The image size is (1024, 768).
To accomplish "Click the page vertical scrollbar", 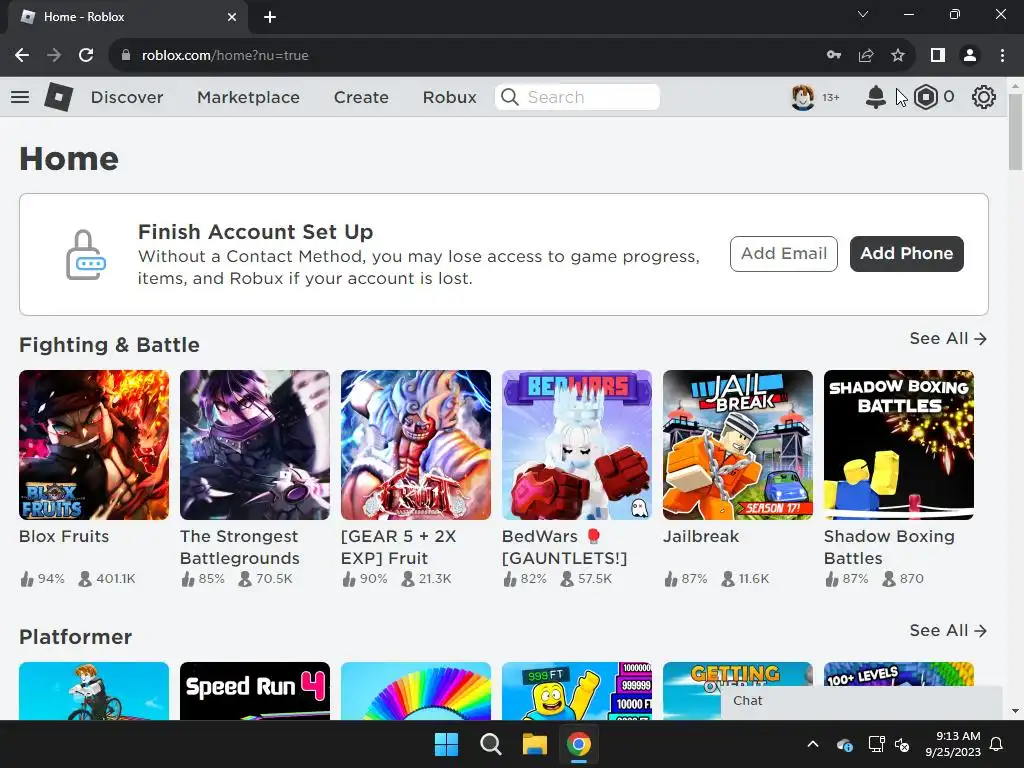I will tap(1015, 131).
